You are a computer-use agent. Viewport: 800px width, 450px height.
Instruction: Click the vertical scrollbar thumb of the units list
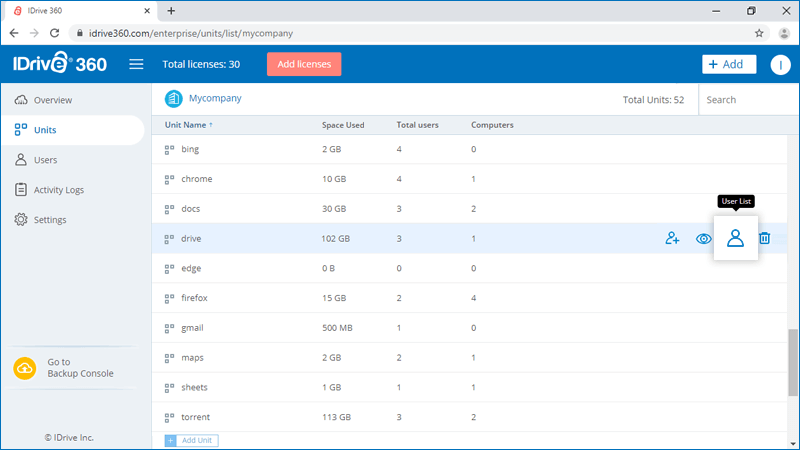[792, 362]
